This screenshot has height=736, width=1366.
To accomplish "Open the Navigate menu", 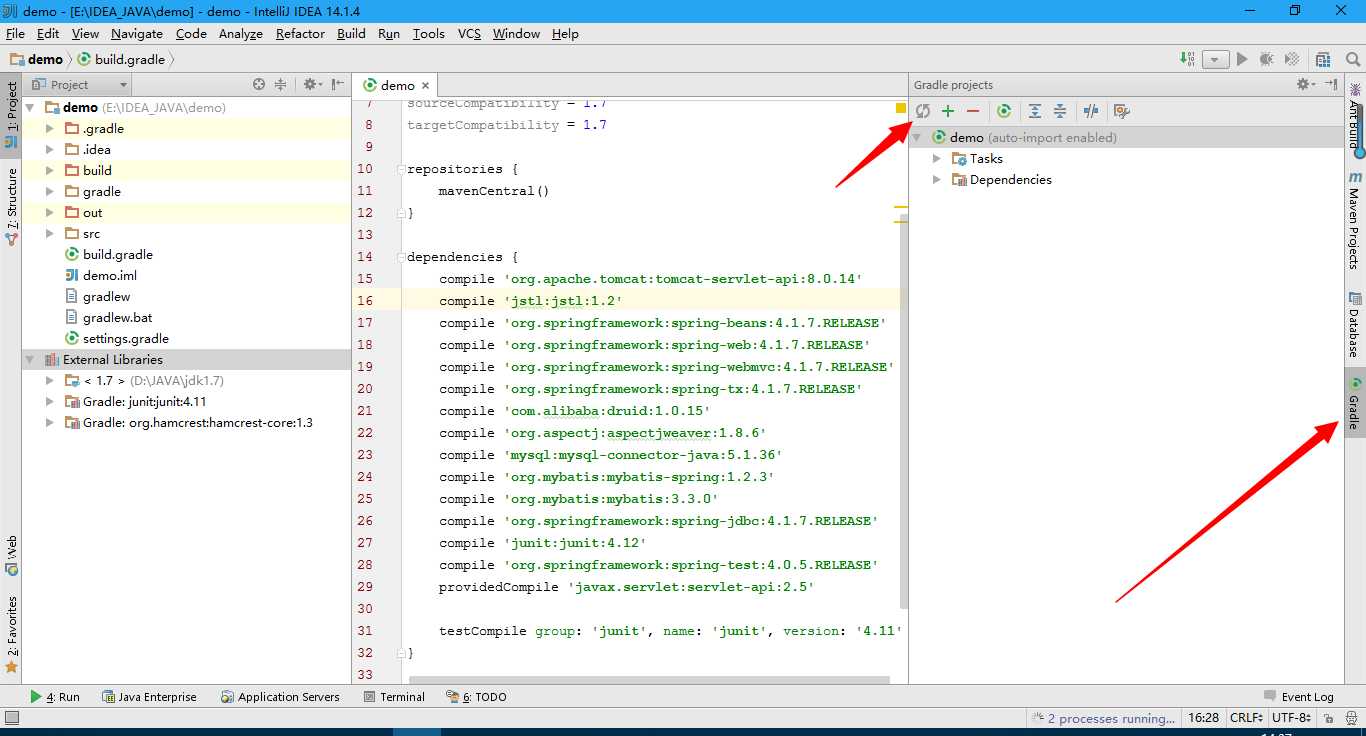I will coord(137,33).
